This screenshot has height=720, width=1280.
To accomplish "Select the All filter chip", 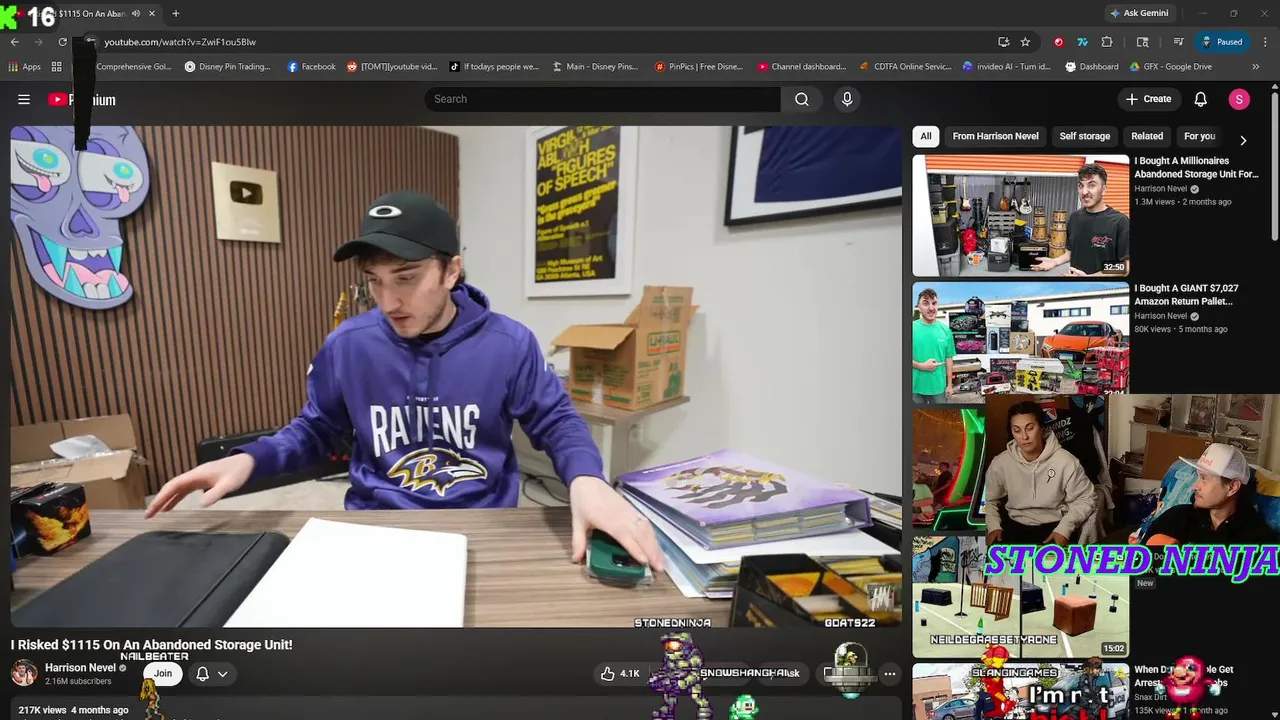I will pyautogui.click(x=926, y=136).
